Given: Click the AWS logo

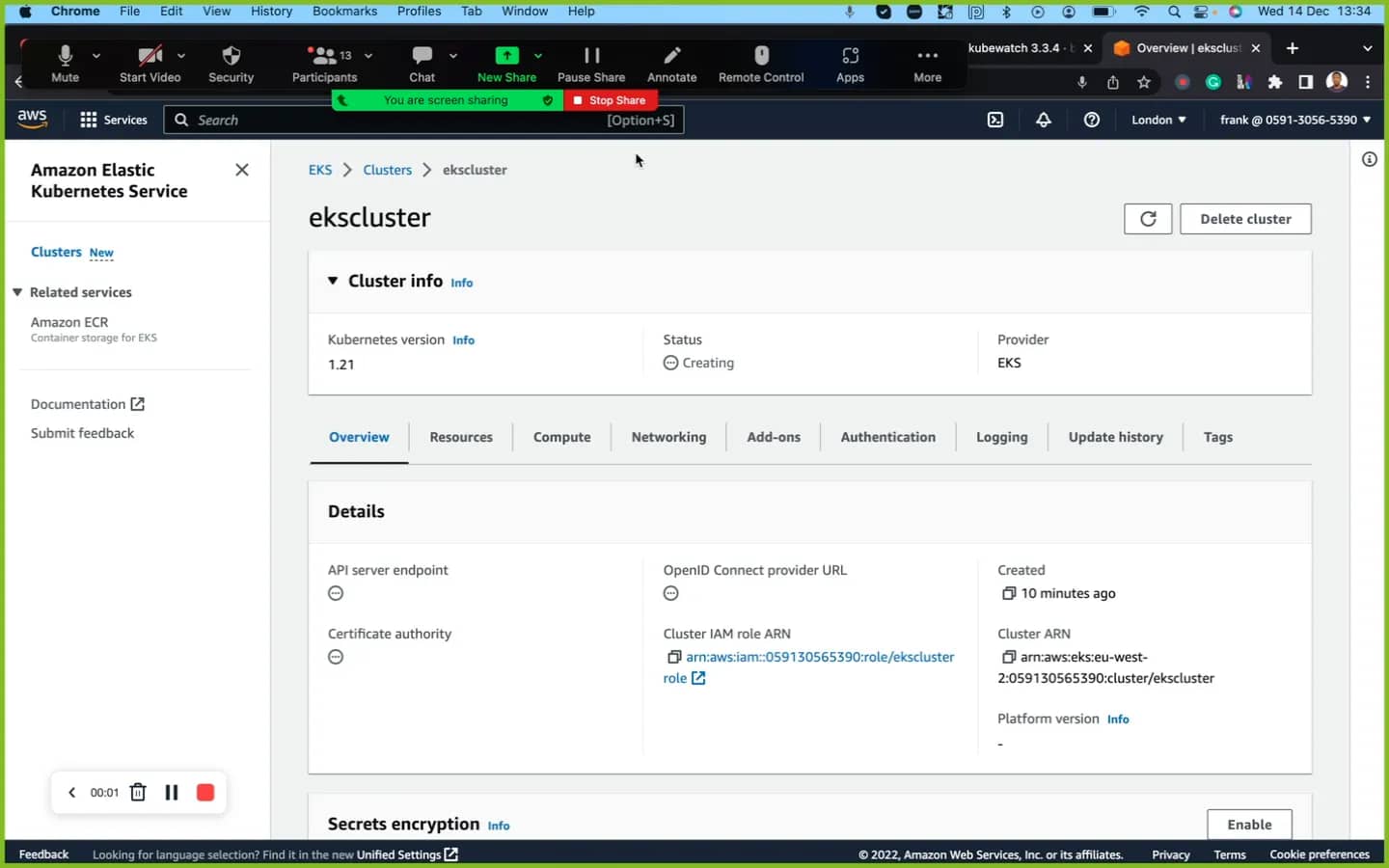Looking at the screenshot, I should pyautogui.click(x=32, y=119).
